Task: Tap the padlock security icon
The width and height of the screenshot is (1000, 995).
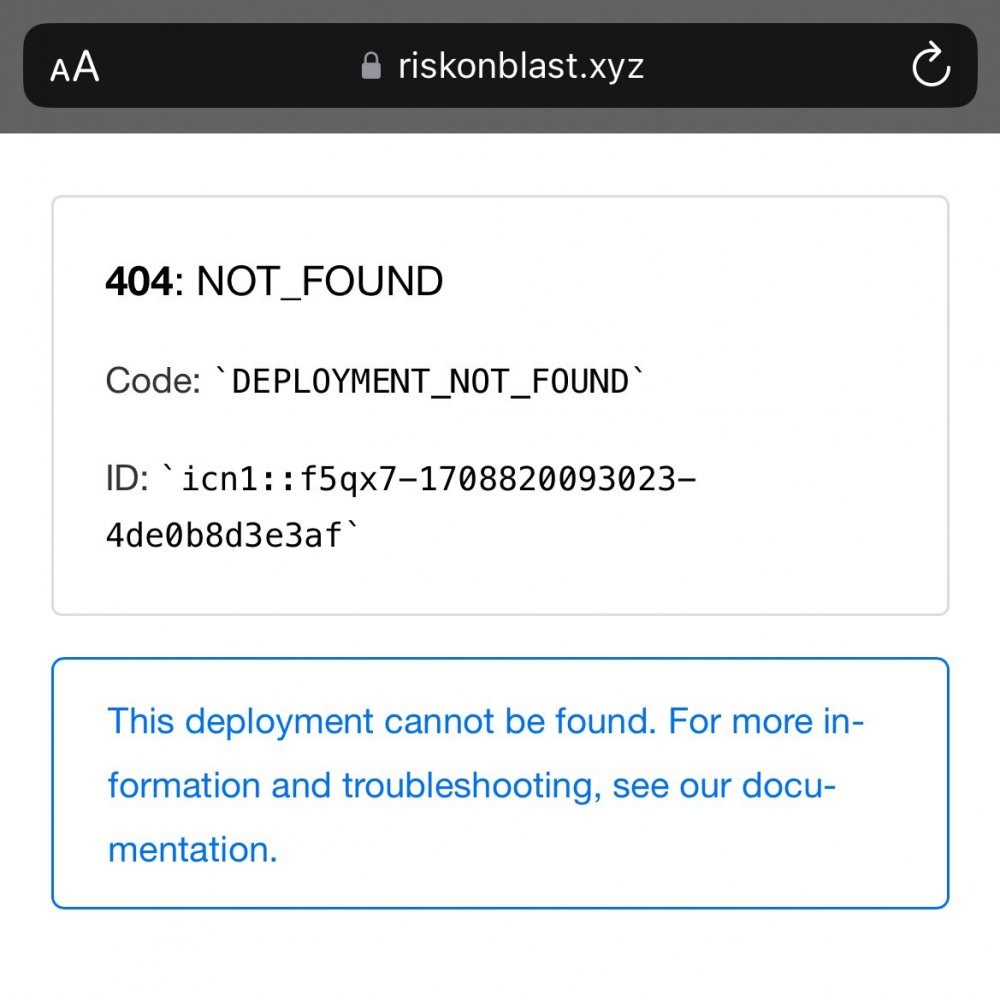Action: [x=371, y=66]
